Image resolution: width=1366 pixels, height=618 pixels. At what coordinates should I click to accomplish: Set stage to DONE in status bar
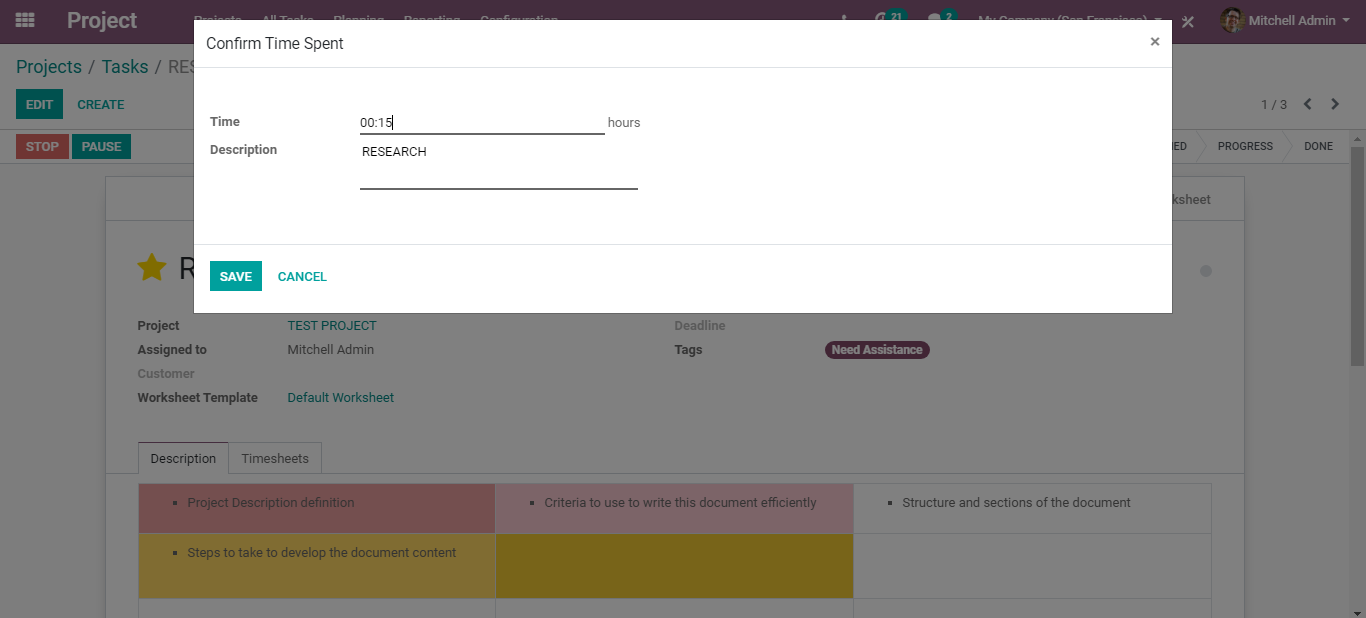point(1318,146)
